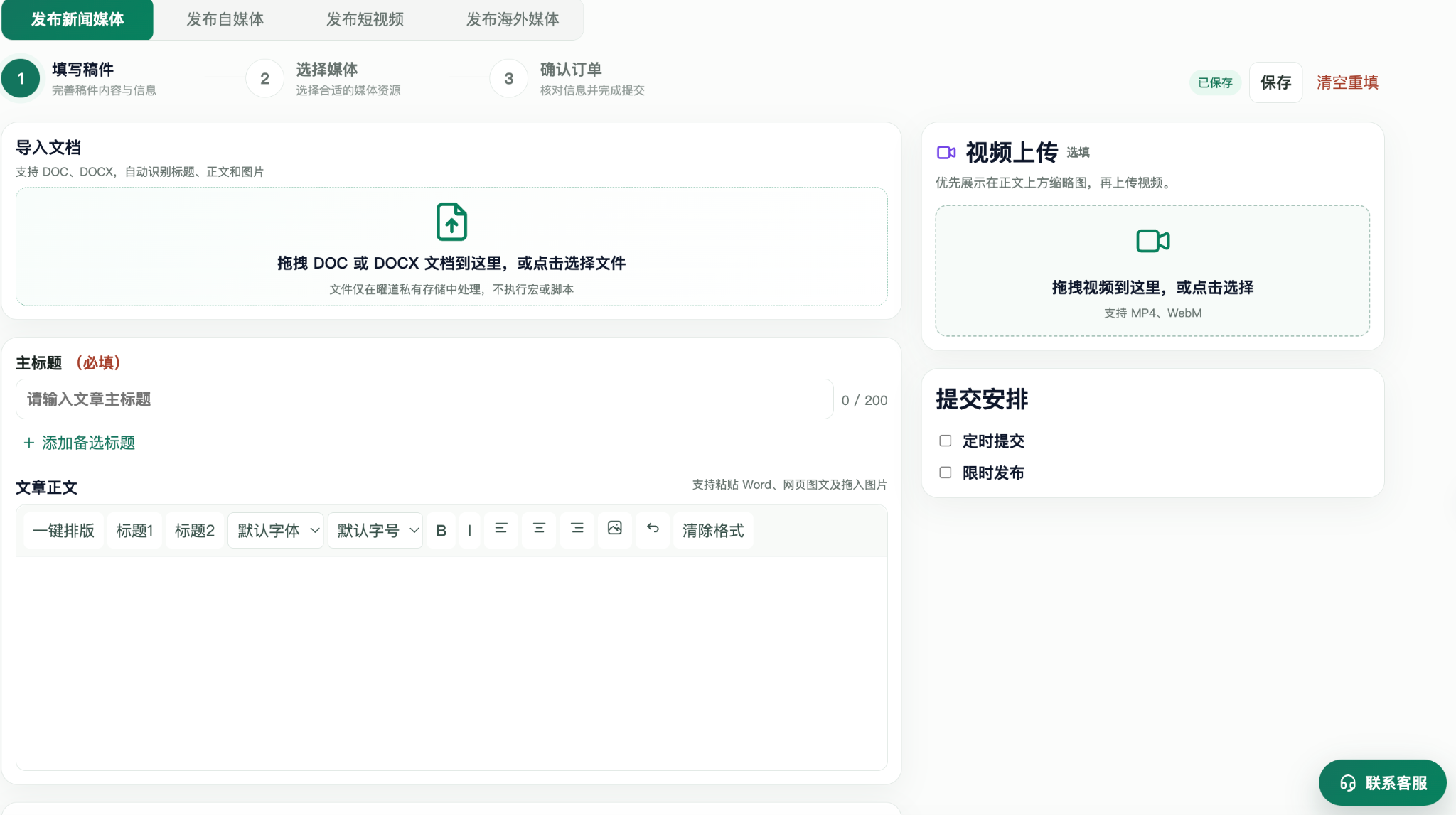Click the purple video icon beside 视频上传
The height and width of the screenshot is (815, 1456).
(x=946, y=152)
